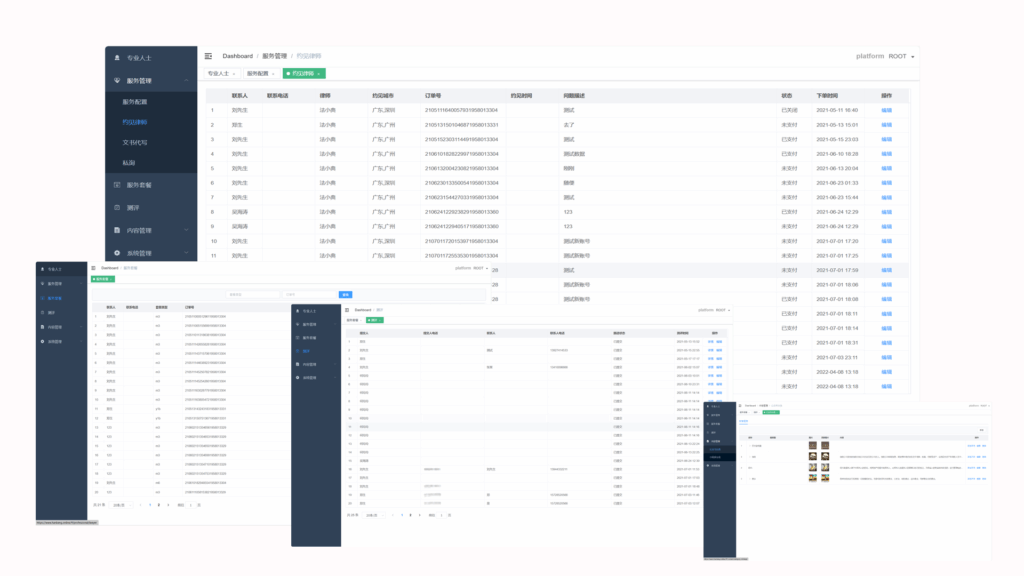Image resolution: width=1024 pixels, height=576 pixels.
Task: Switch to the 服务配置 page tab
Action: [260, 73]
